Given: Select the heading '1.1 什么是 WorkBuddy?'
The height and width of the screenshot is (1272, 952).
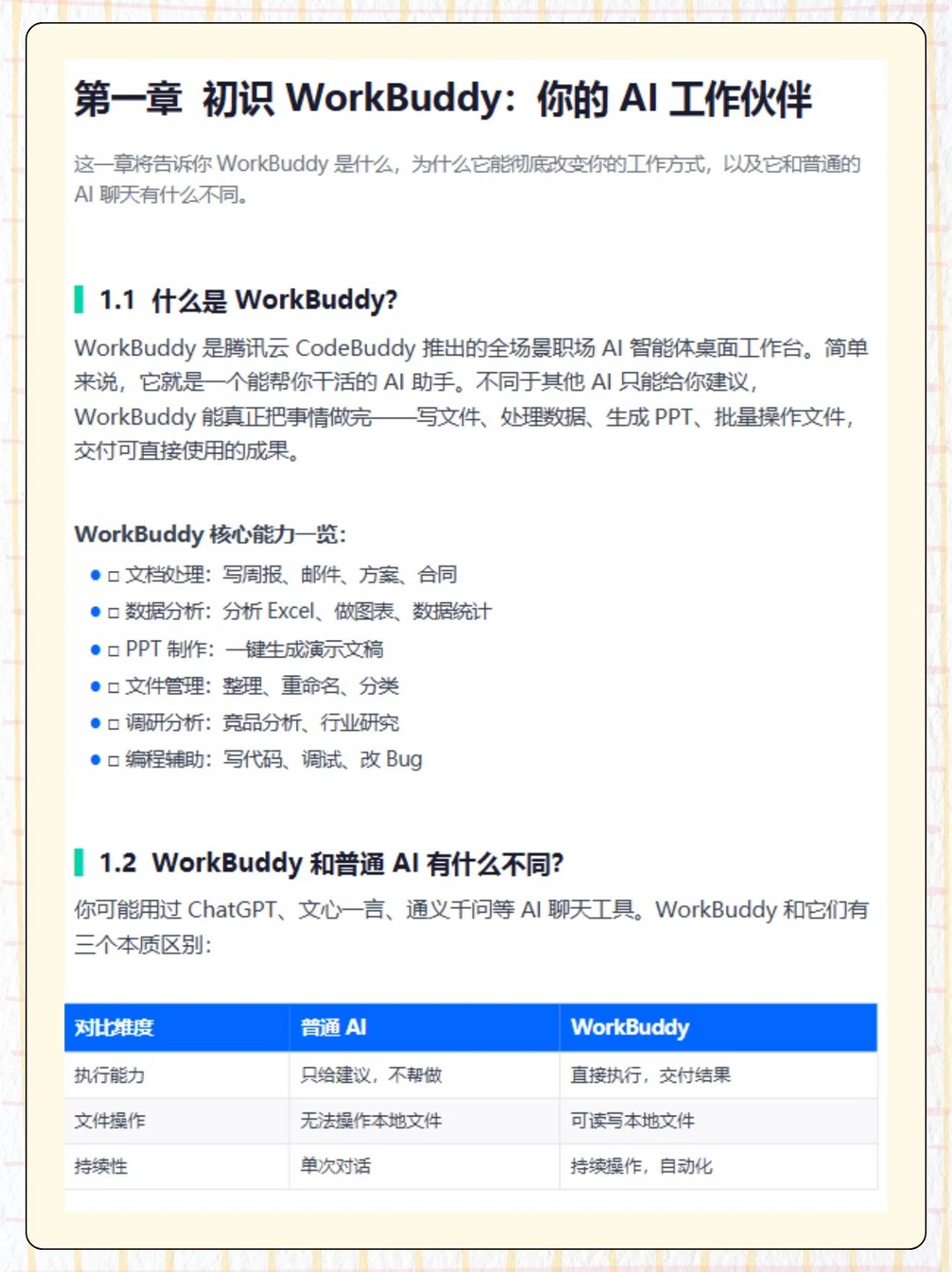Looking at the screenshot, I should pyautogui.click(x=248, y=301).
